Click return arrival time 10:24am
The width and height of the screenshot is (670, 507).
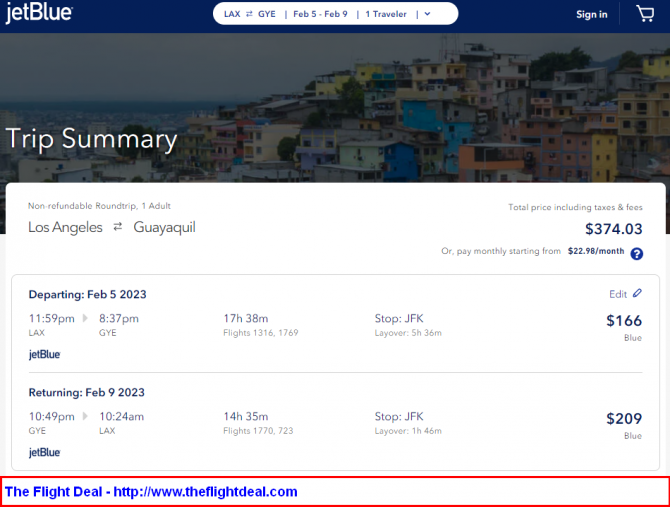click(121, 416)
